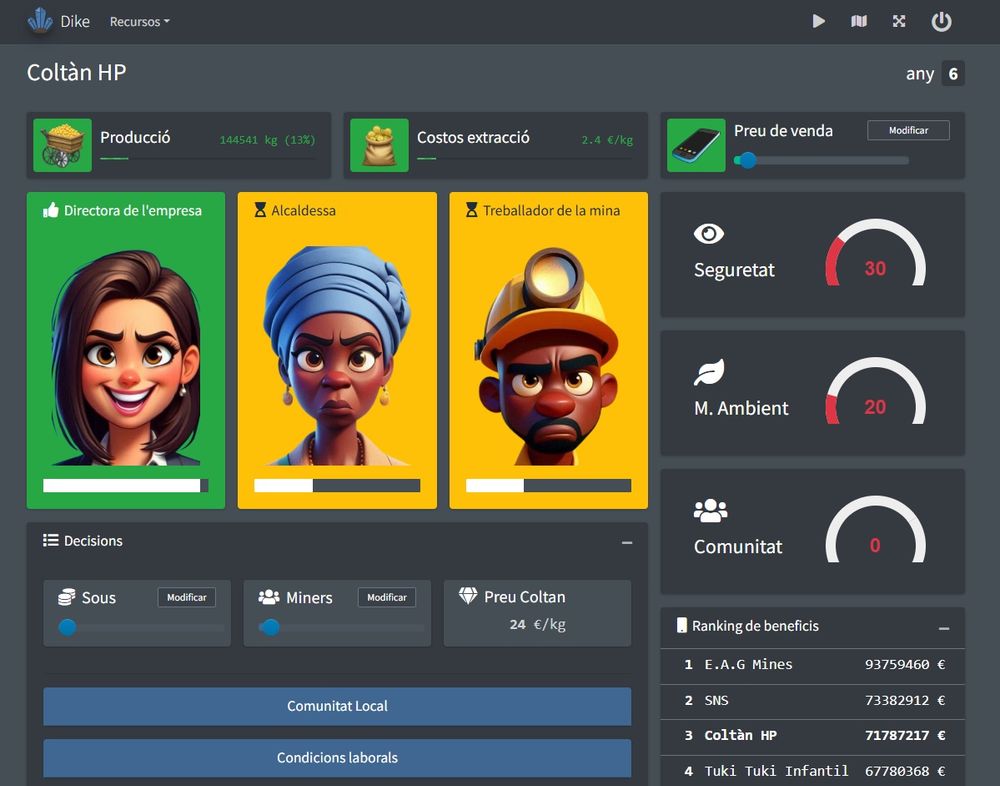Click the Comunitat gauge showing 0

coord(875,530)
